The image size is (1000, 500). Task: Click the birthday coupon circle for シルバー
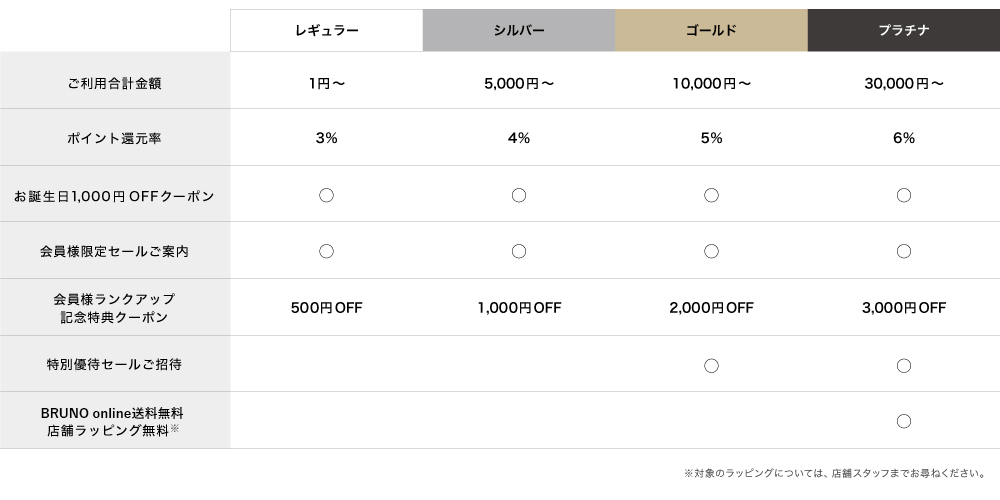tap(519, 195)
